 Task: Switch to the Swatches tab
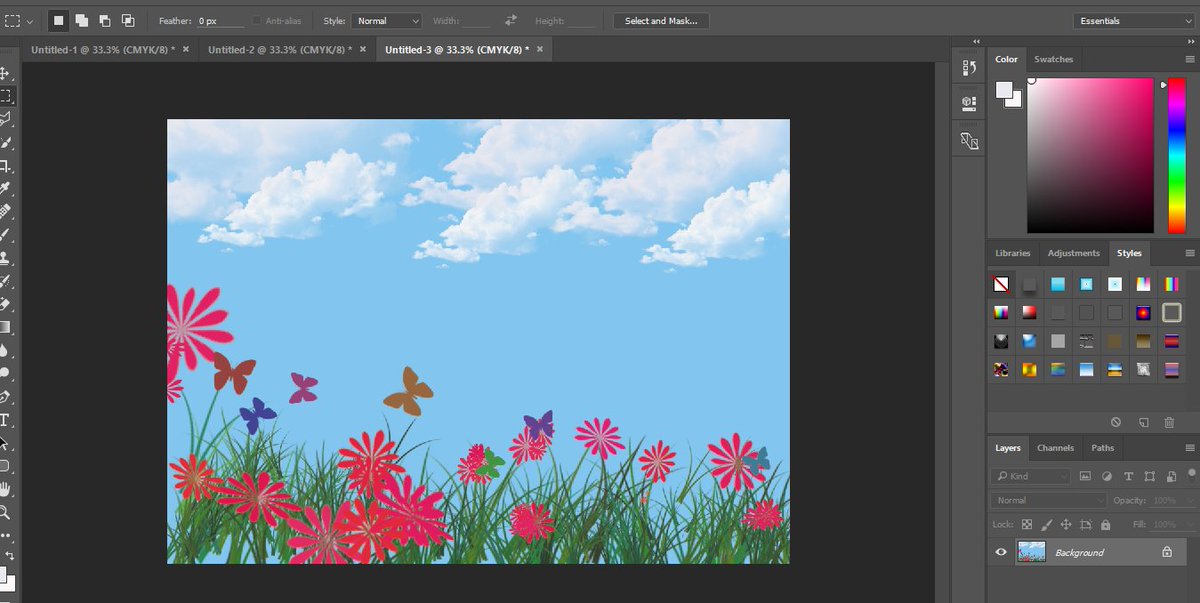click(x=1053, y=59)
